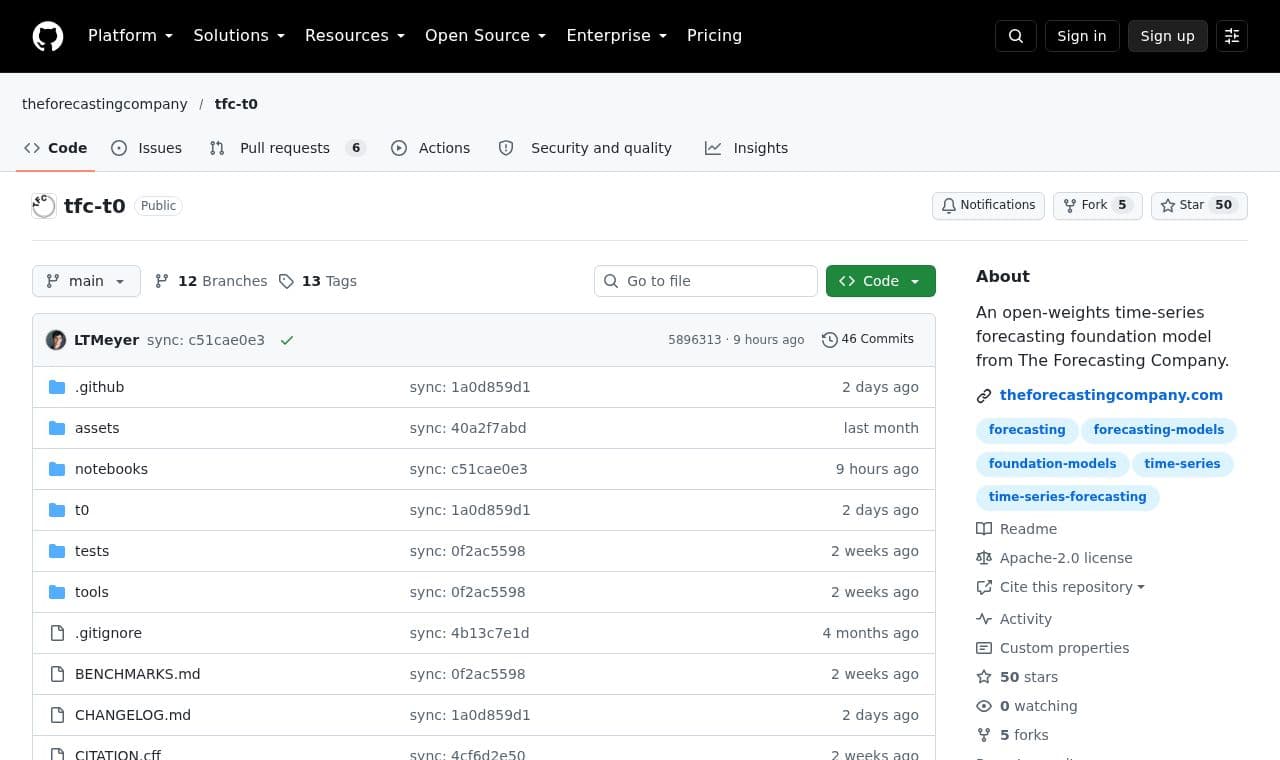Expand the Open Source menu
This screenshot has width=1280, height=760.
pyautogui.click(x=486, y=36)
